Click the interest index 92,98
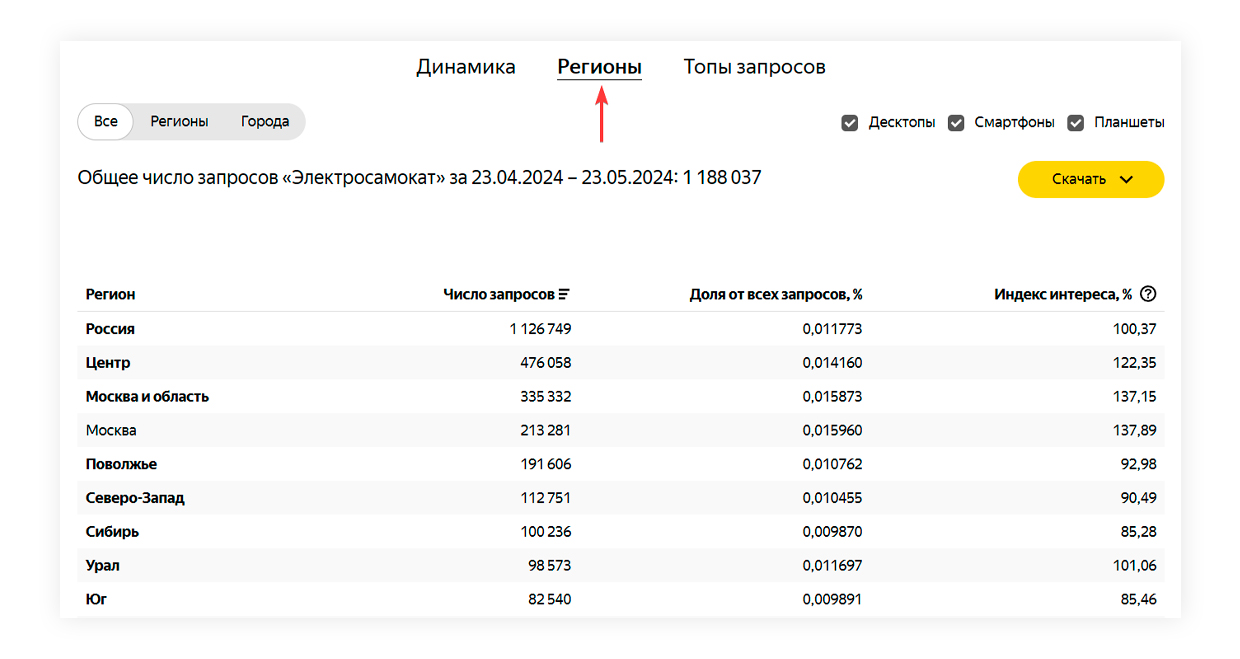The image size is (1240, 659). (1137, 465)
